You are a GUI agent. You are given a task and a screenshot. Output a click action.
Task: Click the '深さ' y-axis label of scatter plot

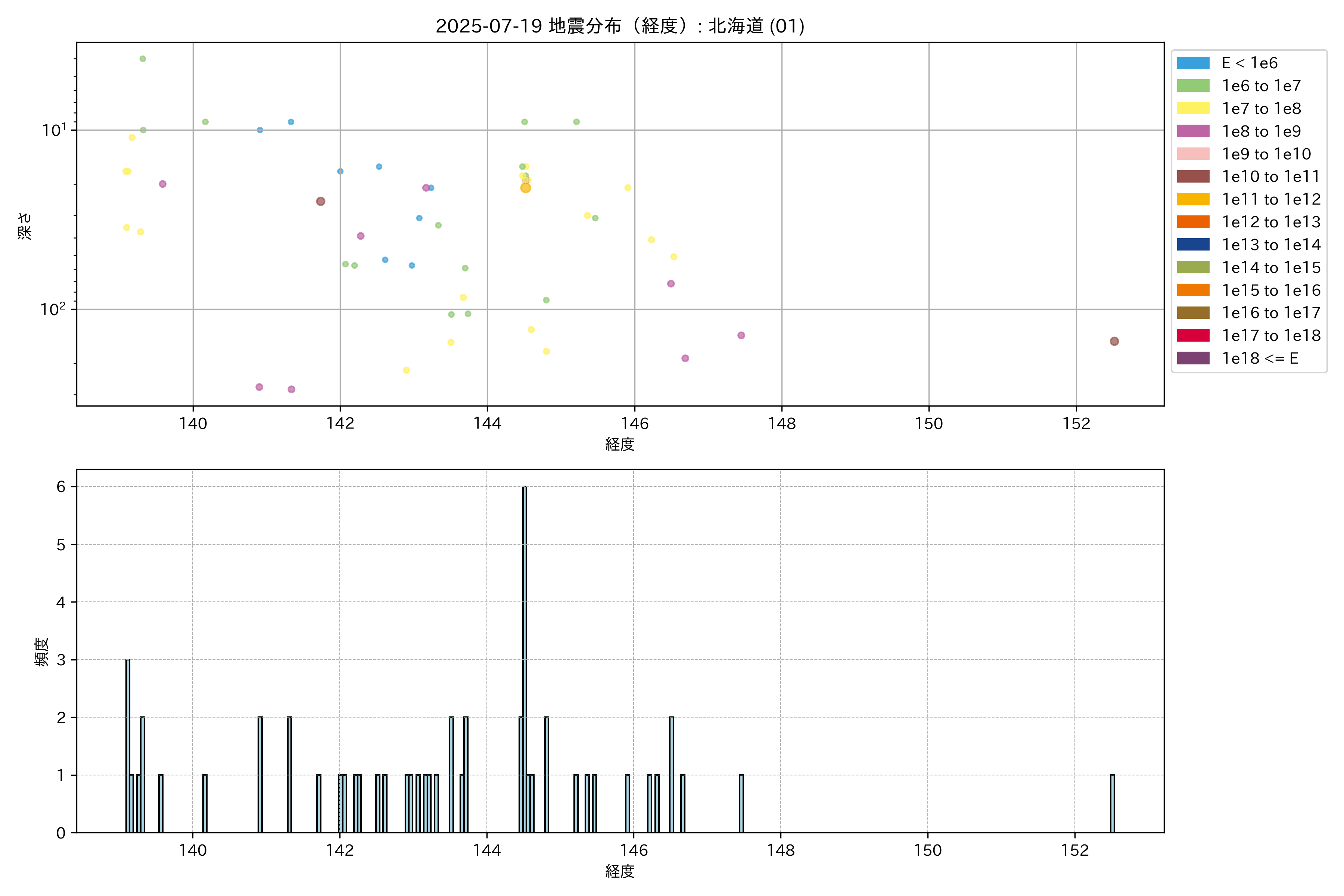(x=25, y=226)
